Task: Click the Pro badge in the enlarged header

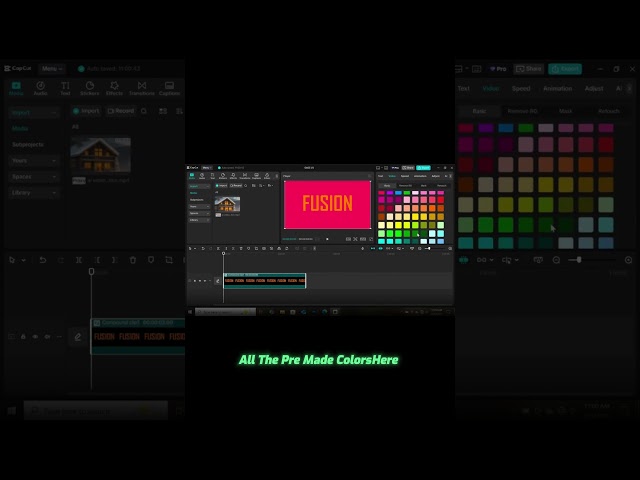Action: pos(498,69)
